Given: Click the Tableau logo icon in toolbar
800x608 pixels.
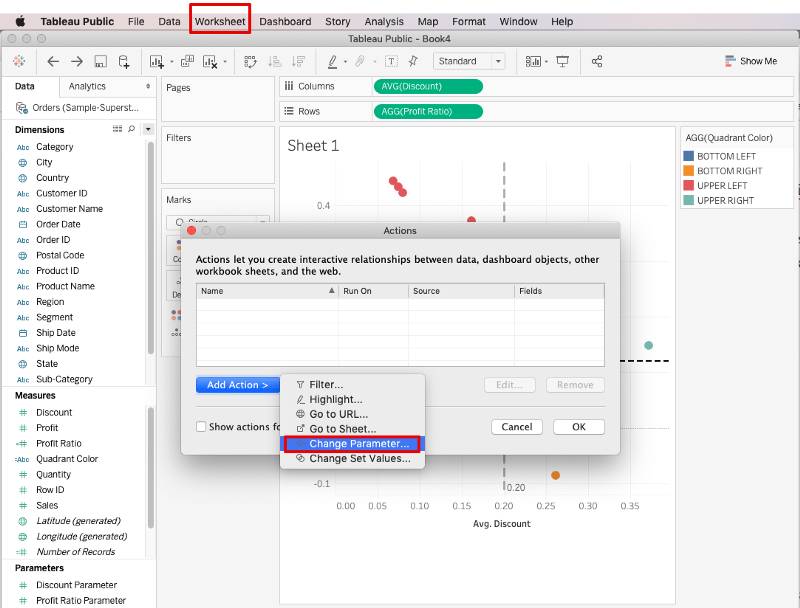Looking at the screenshot, I should (19, 61).
